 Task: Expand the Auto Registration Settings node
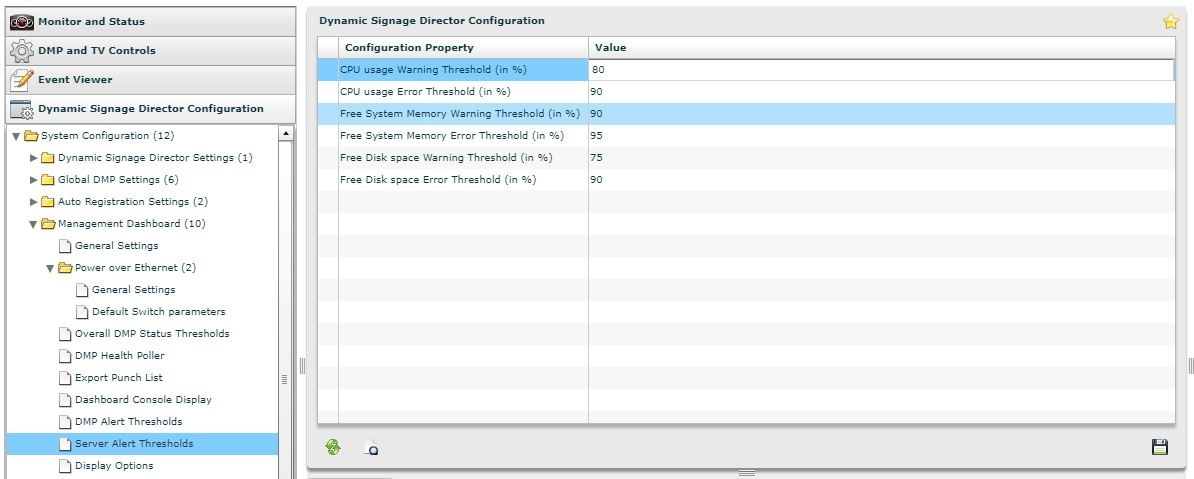[x=34, y=202]
